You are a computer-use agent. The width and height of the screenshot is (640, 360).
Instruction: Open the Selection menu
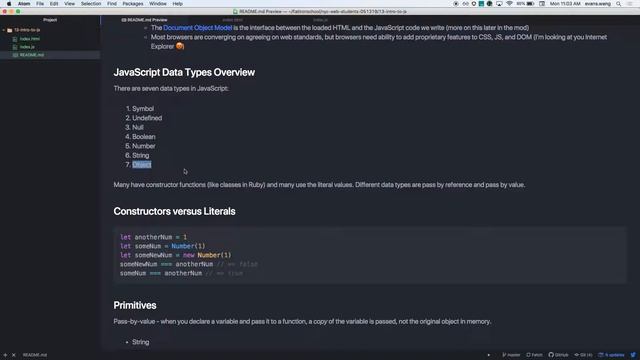point(91,4)
